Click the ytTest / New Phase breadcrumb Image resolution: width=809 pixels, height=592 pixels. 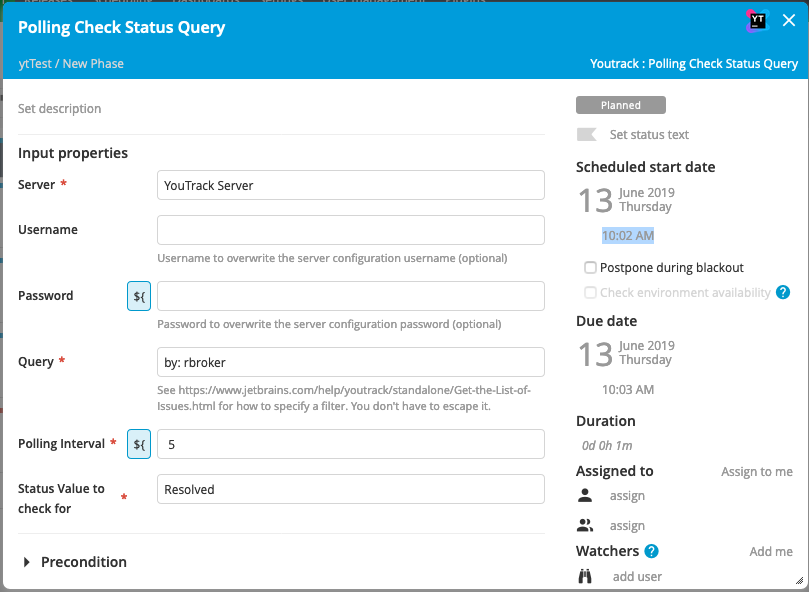click(71, 63)
